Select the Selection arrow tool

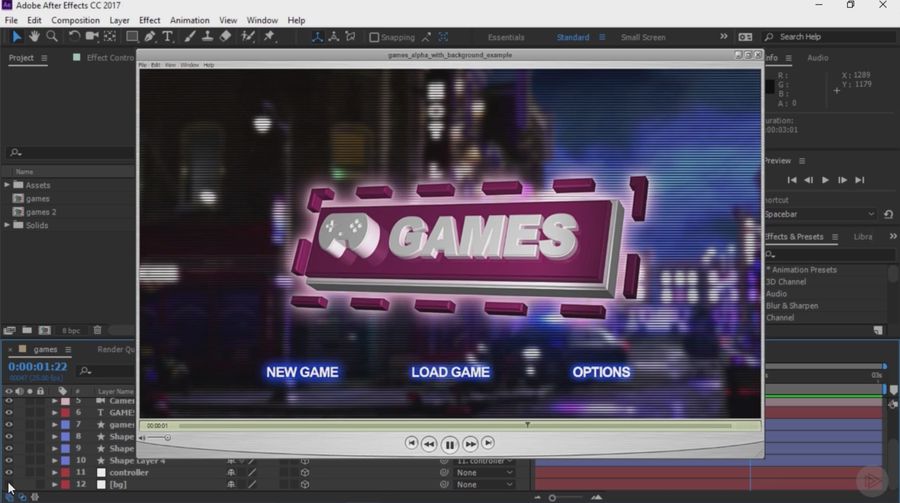point(16,37)
